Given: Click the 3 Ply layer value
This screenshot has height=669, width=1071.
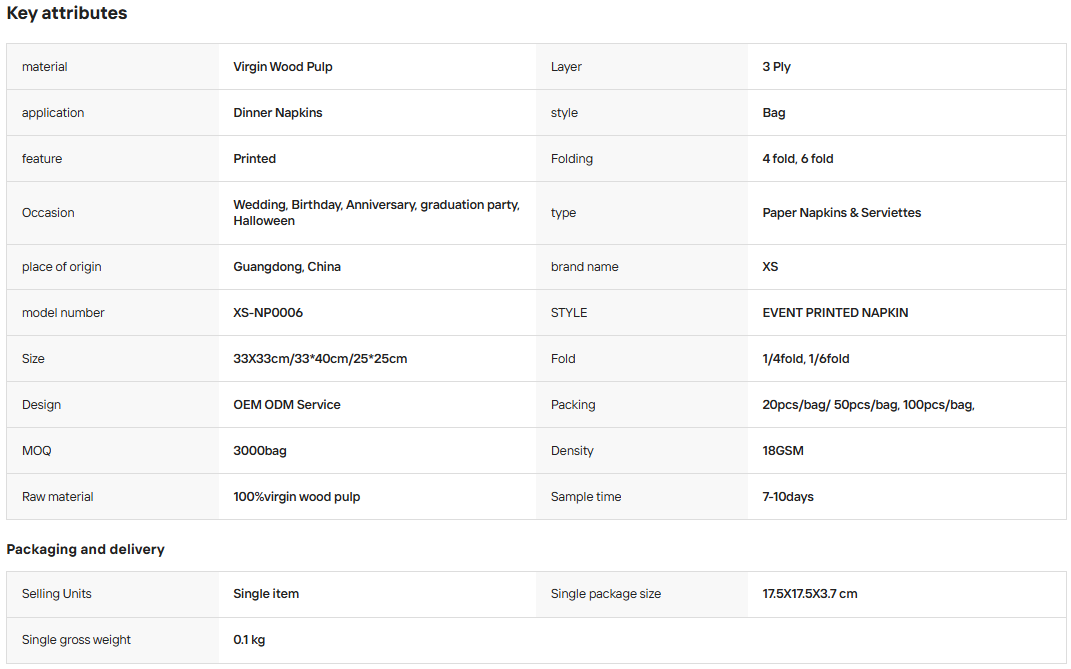Looking at the screenshot, I should click(x=777, y=67).
